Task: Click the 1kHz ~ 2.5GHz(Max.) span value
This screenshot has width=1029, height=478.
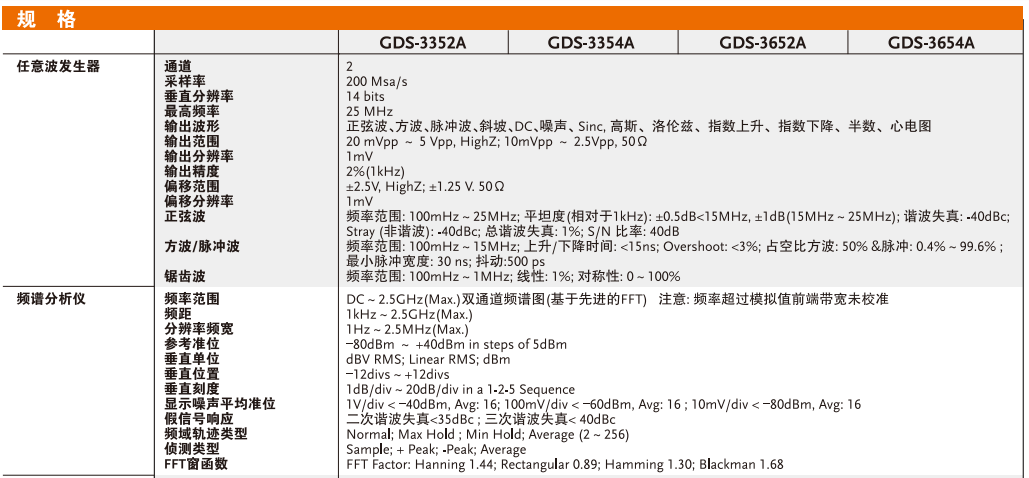Action: point(408,315)
